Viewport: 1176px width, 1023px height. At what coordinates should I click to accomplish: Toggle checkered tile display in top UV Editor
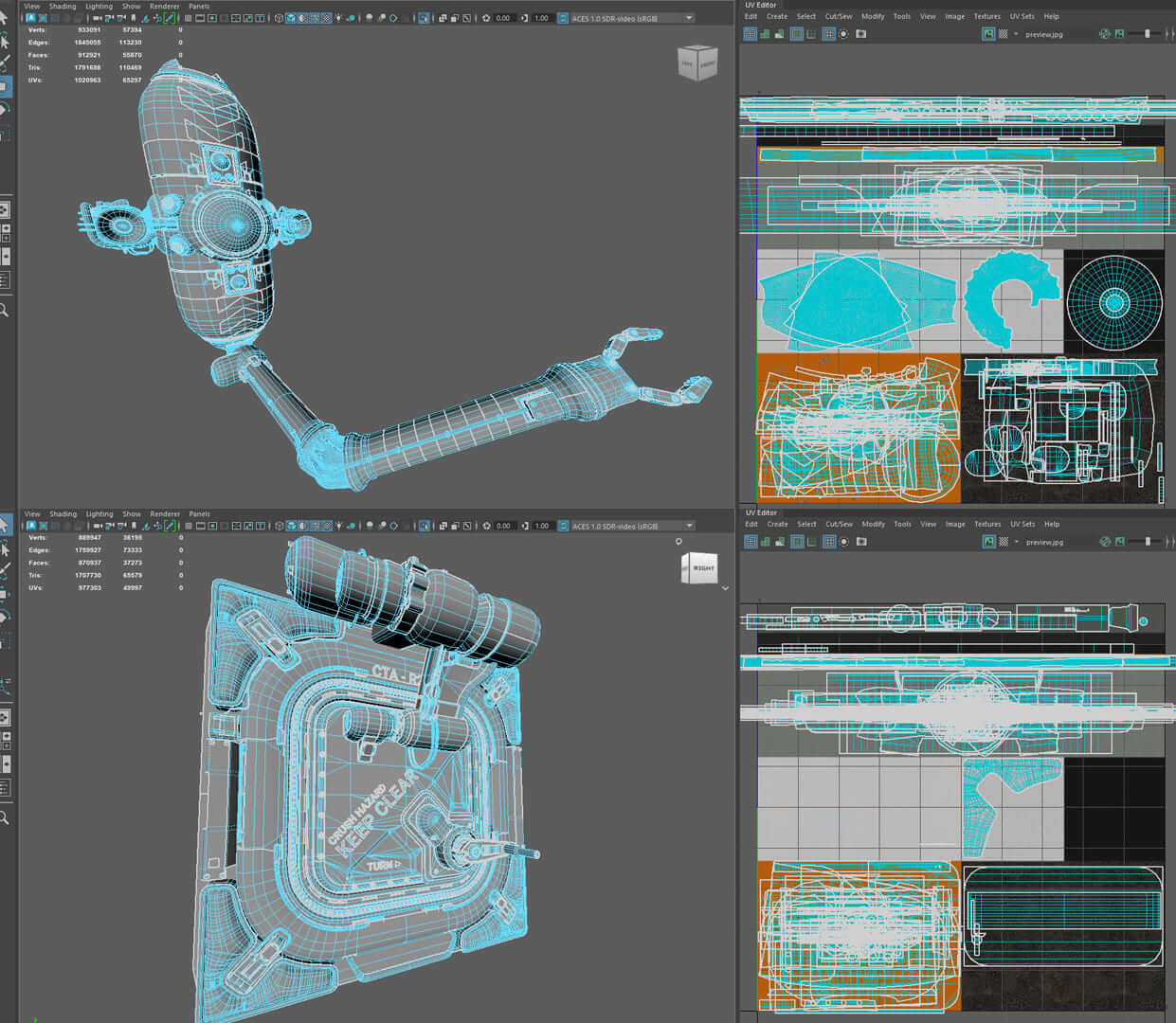click(1003, 34)
